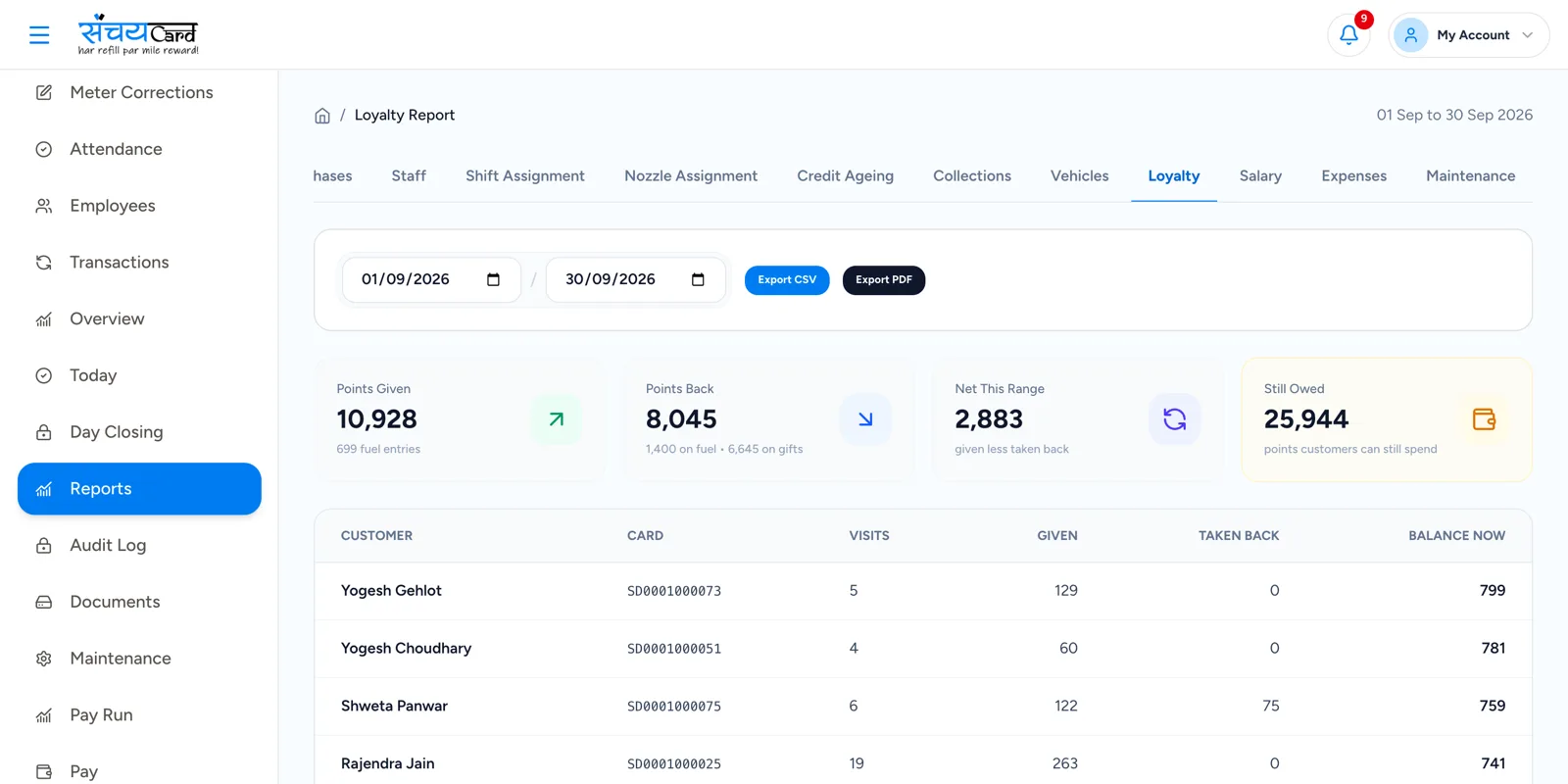Open start date calendar picker icon

tap(493, 280)
